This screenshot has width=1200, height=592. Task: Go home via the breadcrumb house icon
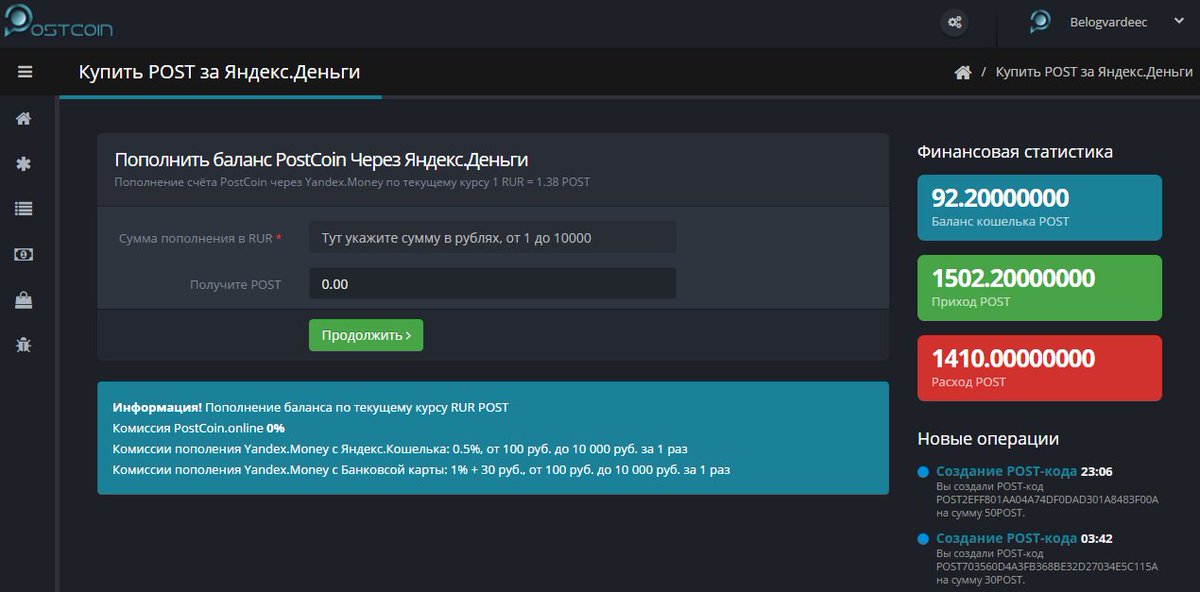[x=963, y=72]
